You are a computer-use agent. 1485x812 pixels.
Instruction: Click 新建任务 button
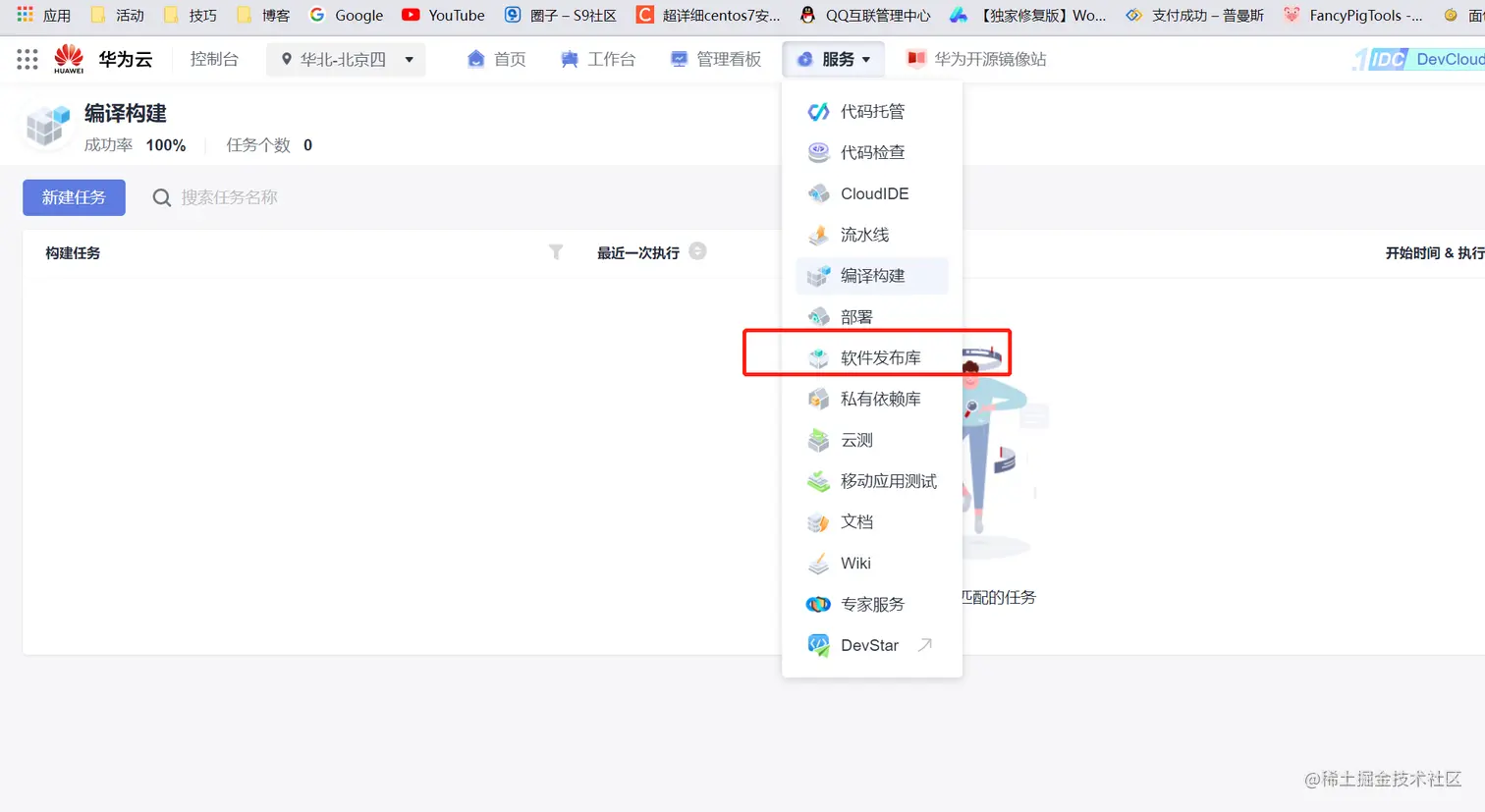75,197
